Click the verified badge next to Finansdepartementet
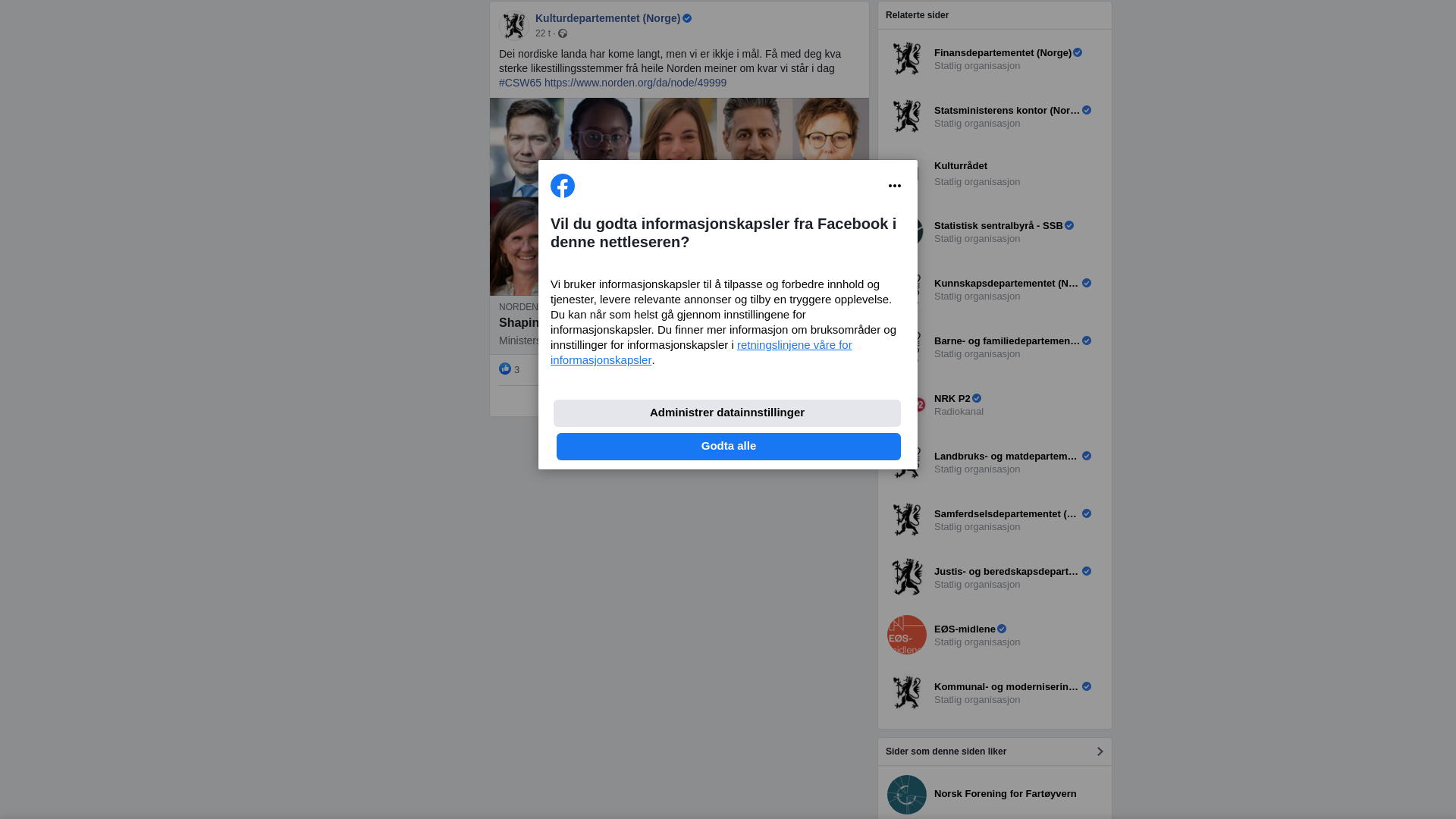 pos(1078,53)
